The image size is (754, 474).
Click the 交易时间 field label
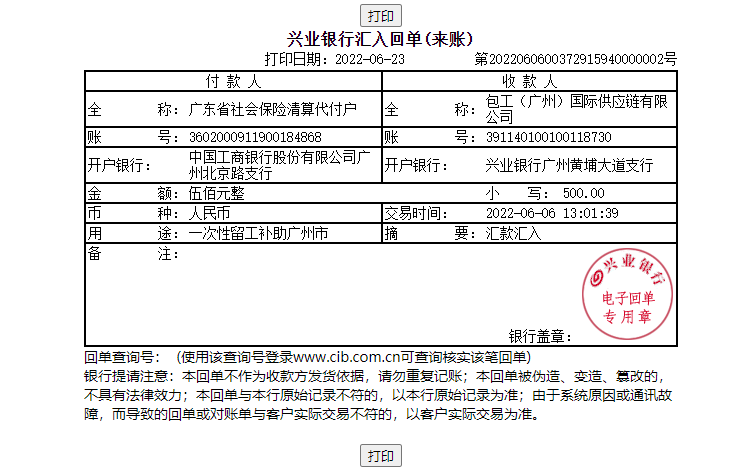[x=415, y=213]
